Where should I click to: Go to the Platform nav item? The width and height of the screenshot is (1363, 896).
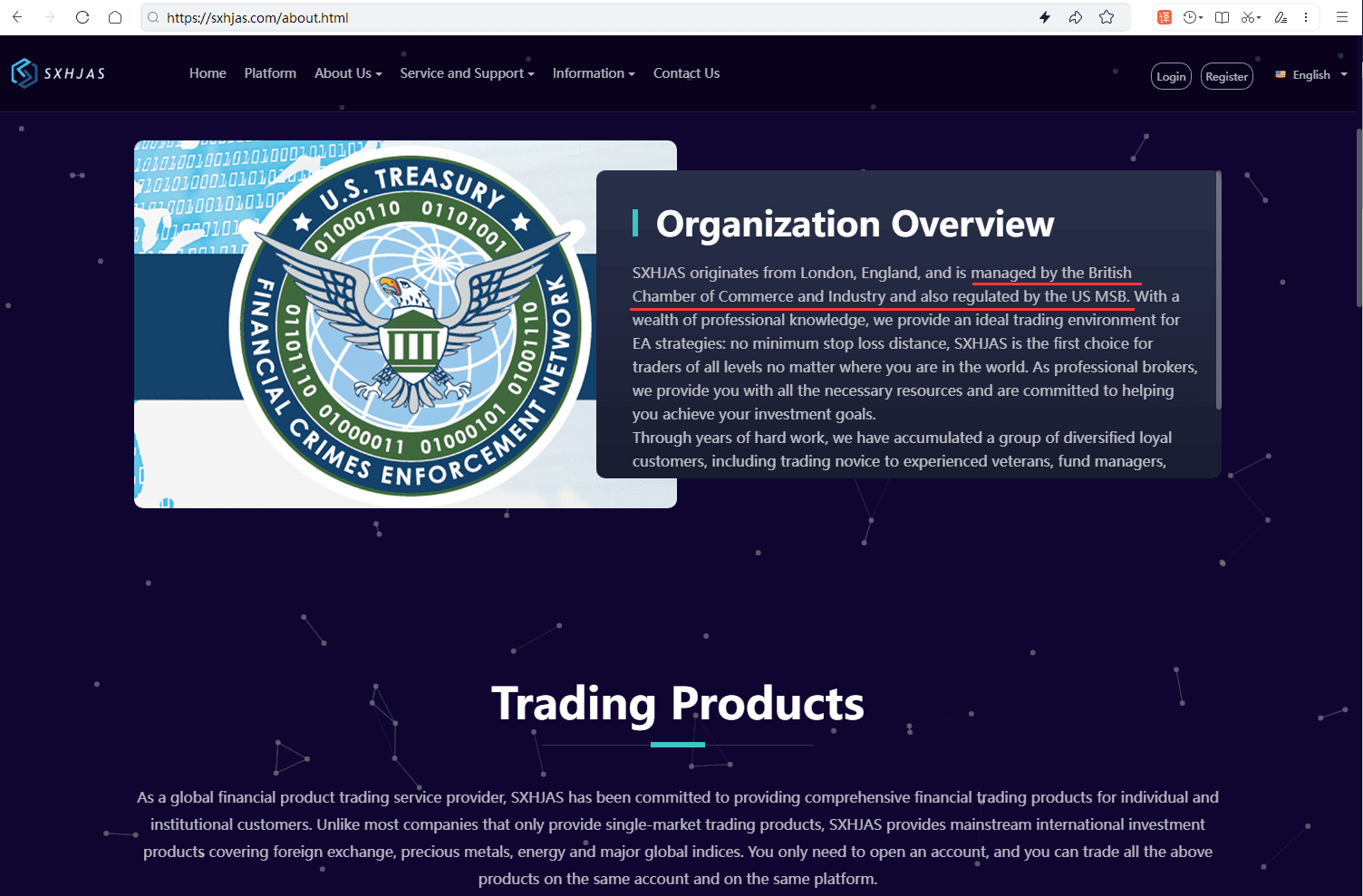pyautogui.click(x=270, y=73)
